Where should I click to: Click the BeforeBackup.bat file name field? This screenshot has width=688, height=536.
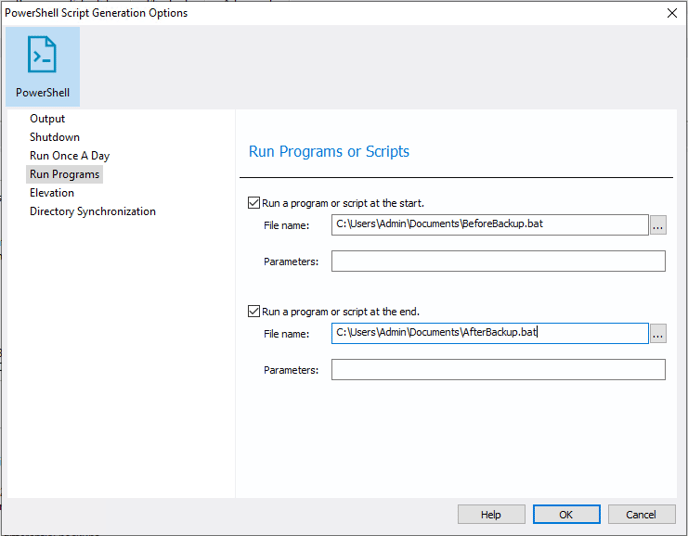pos(490,225)
